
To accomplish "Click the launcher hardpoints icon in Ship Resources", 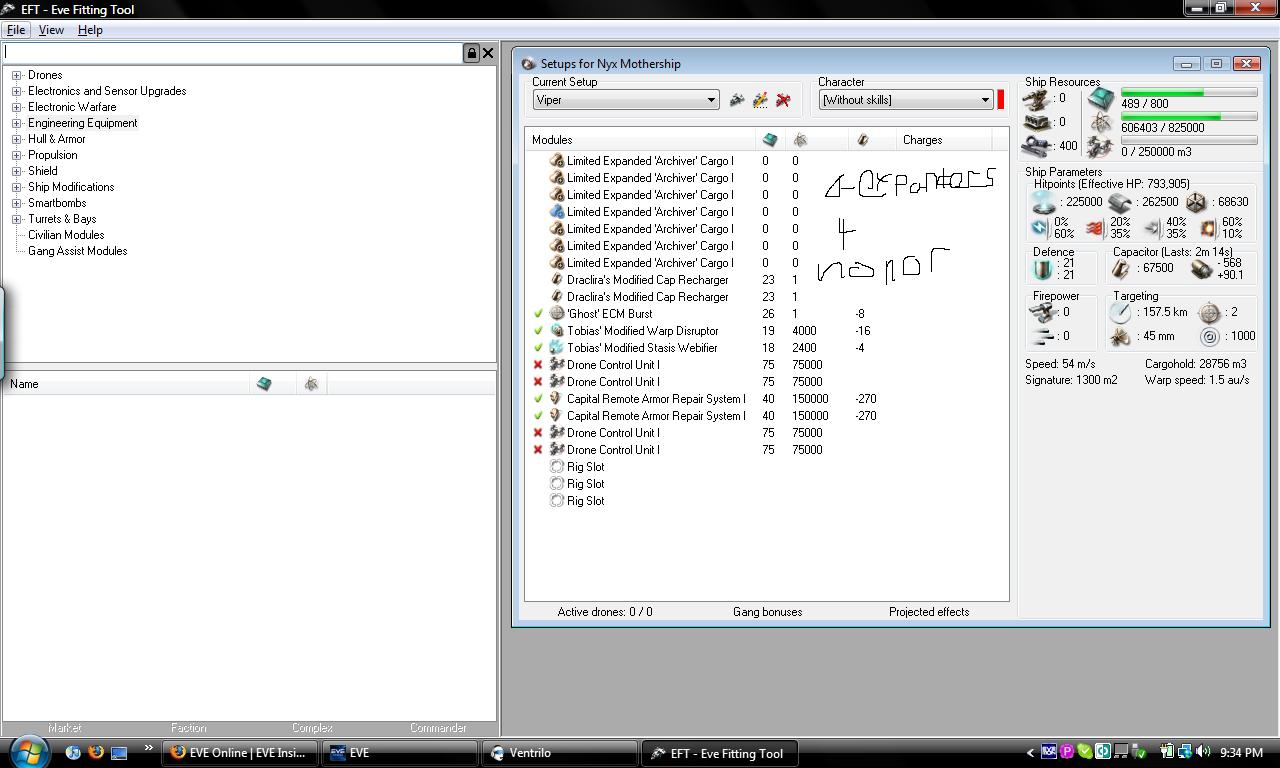I will point(1036,122).
